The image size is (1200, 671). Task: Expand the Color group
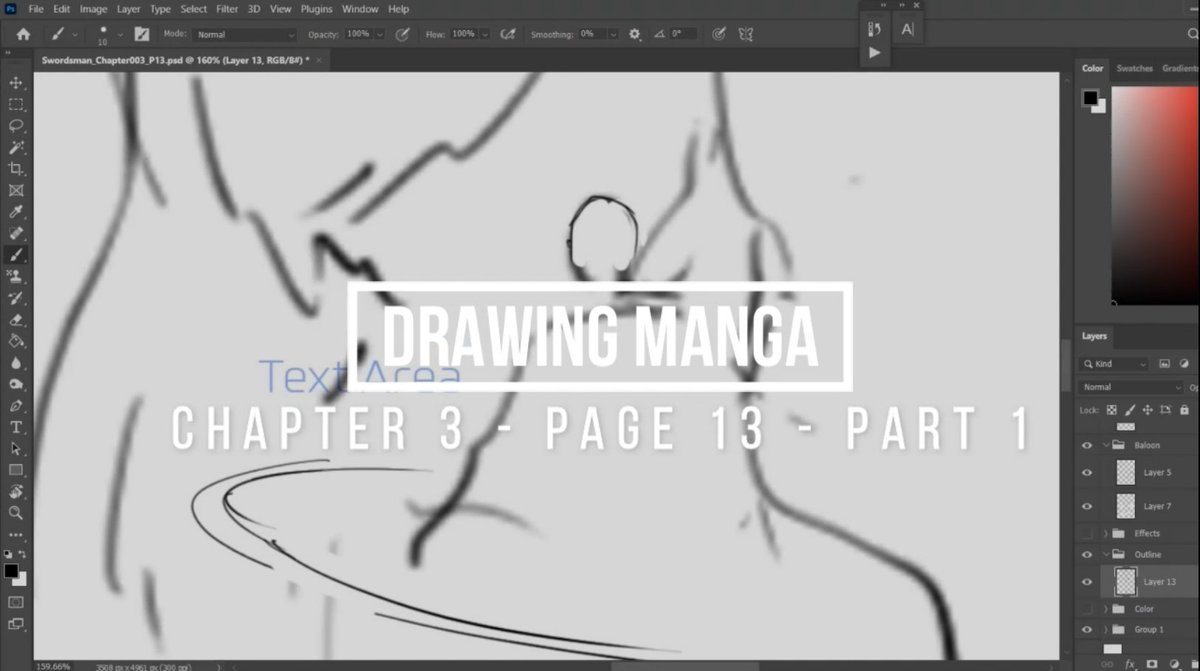click(x=1106, y=608)
